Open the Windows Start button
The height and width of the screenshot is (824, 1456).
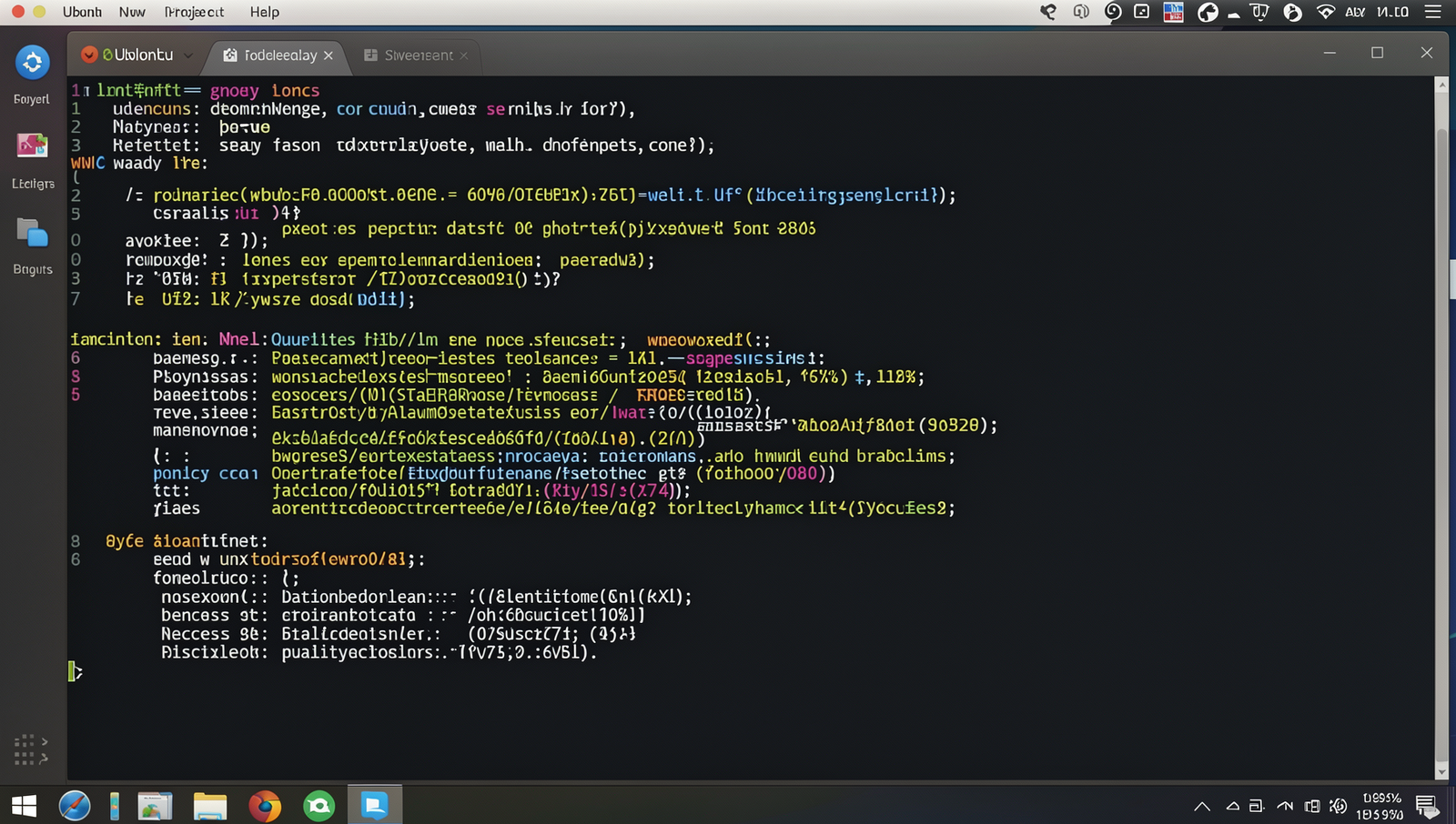(24, 806)
